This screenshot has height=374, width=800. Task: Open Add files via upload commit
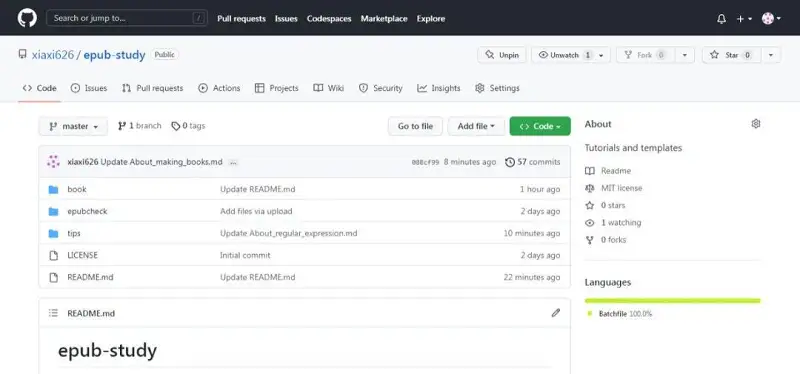click(x=256, y=211)
